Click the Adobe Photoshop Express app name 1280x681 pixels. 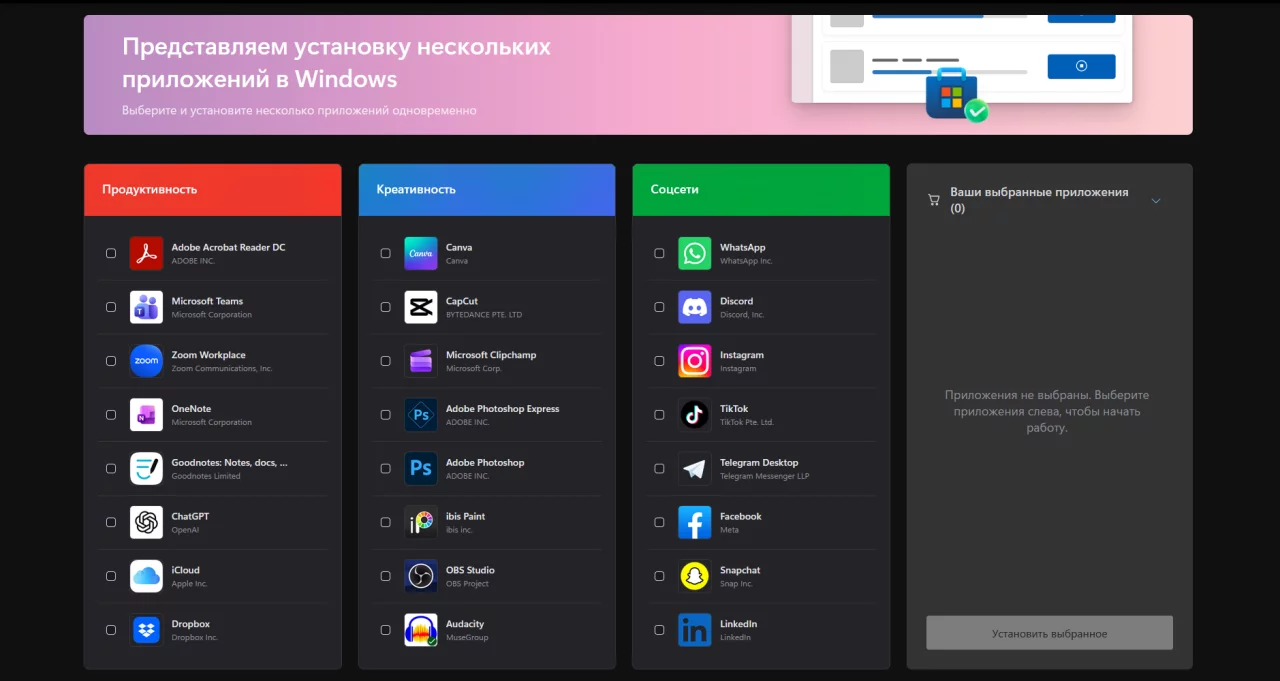[502, 409]
